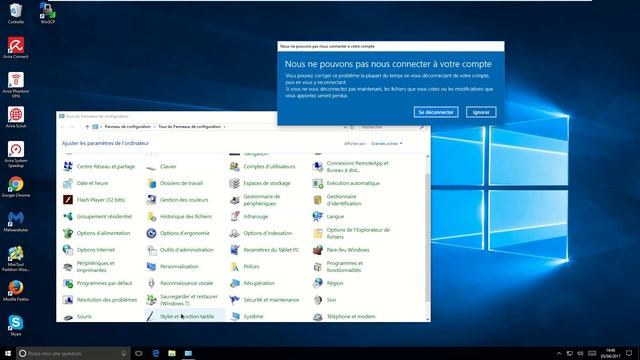
Task: Open Reconnaissance vocale
Action: (180, 283)
